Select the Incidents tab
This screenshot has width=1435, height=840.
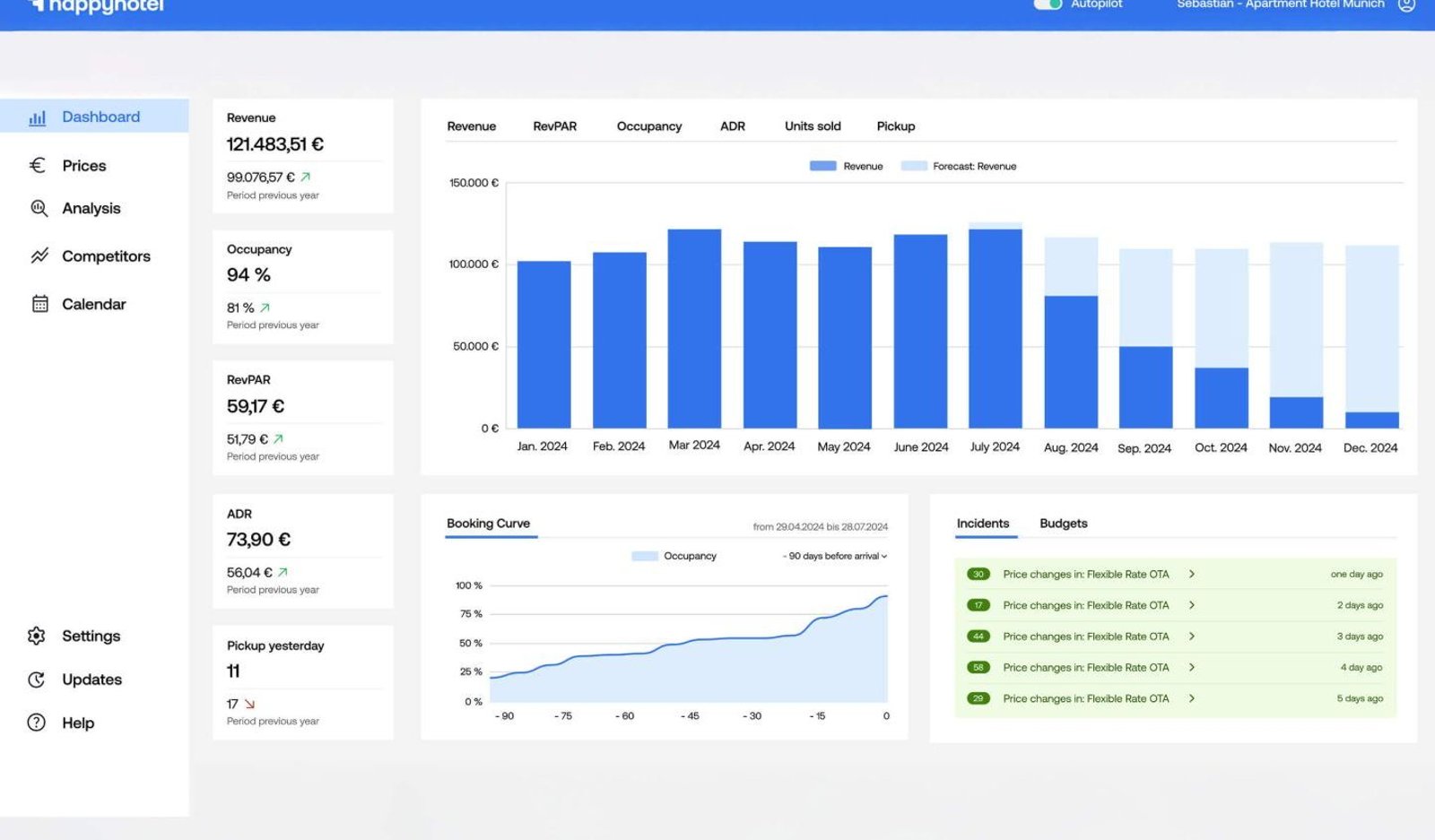(x=983, y=524)
